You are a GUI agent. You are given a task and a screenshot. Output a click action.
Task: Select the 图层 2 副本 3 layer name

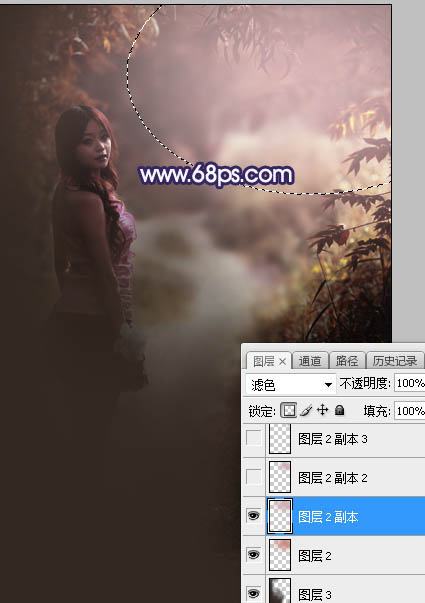pyautogui.click(x=333, y=439)
